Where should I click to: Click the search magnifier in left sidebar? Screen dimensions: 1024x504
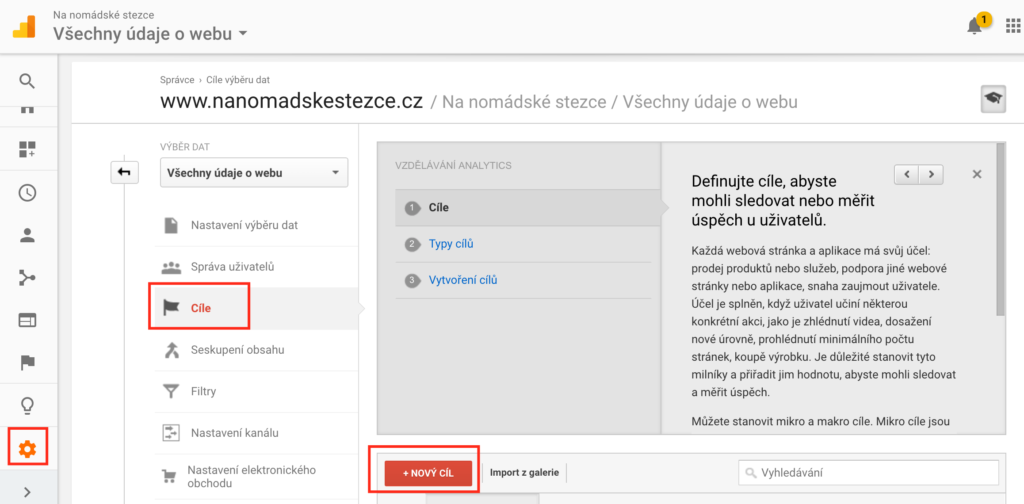pos(28,81)
